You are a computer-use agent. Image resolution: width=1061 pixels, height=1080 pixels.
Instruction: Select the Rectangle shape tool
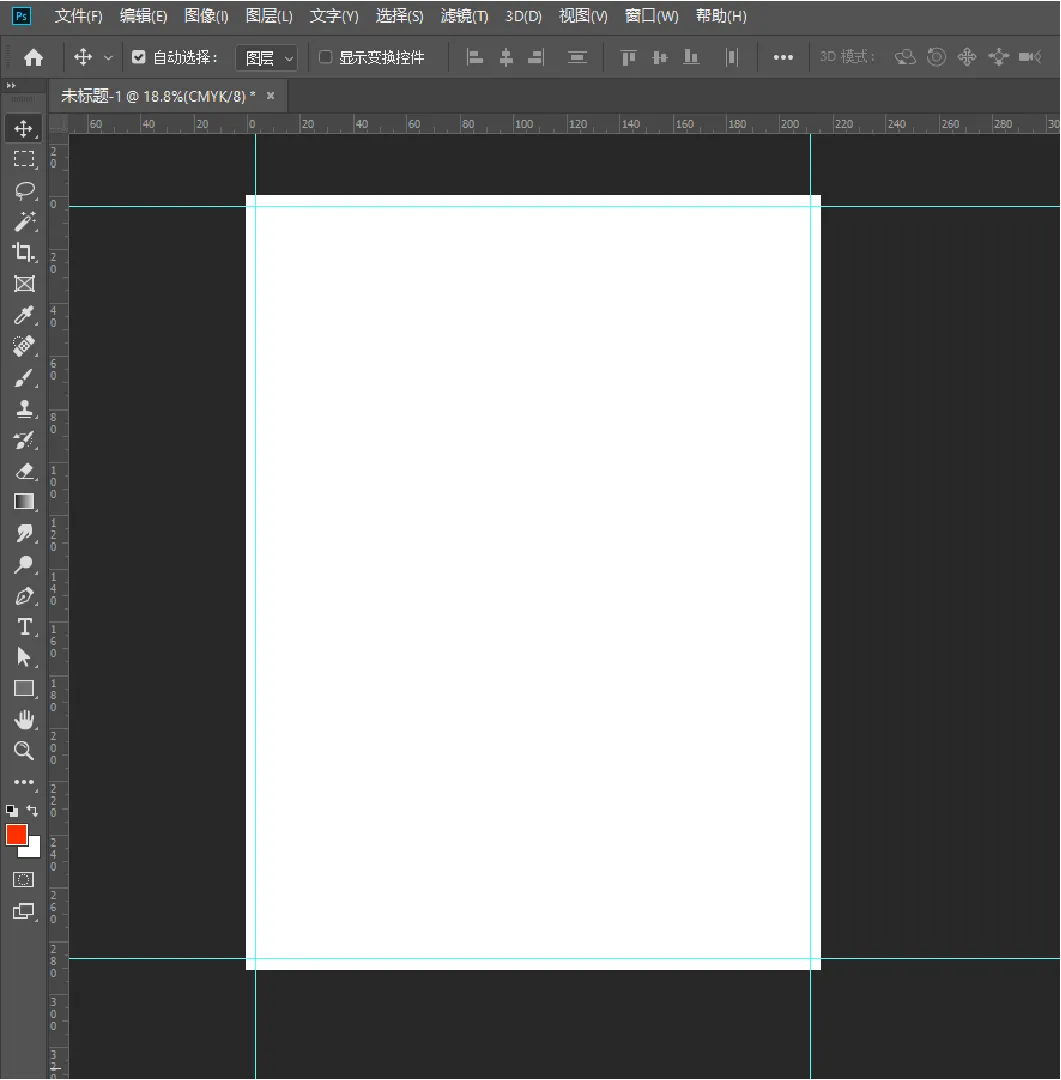[x=24, y=689]
